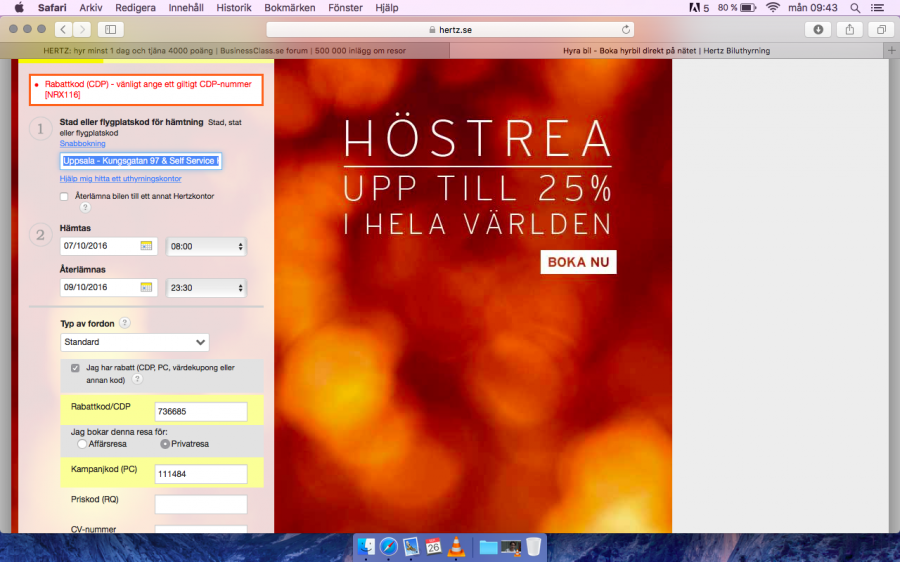
Task: Click the Share button in Safari
Action: pos(849,29)
